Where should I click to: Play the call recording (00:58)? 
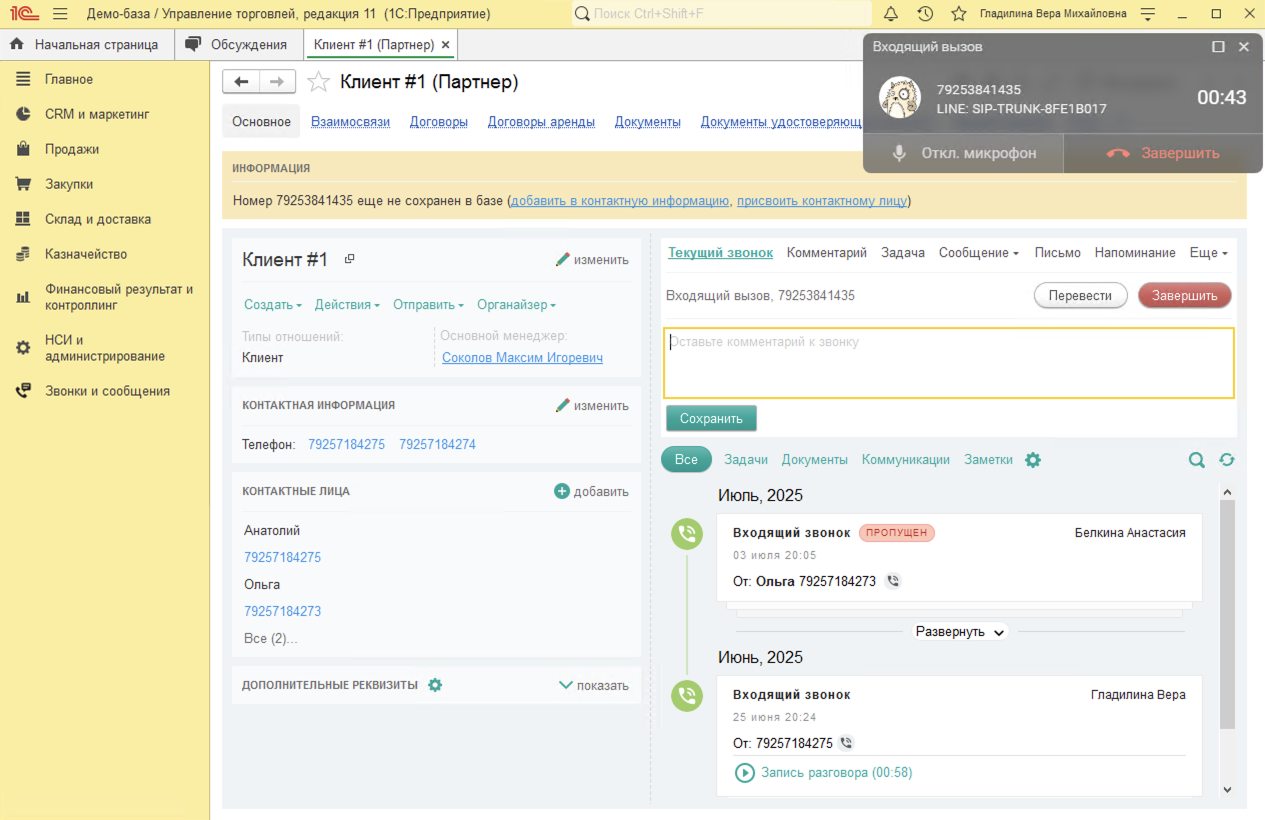745,773
